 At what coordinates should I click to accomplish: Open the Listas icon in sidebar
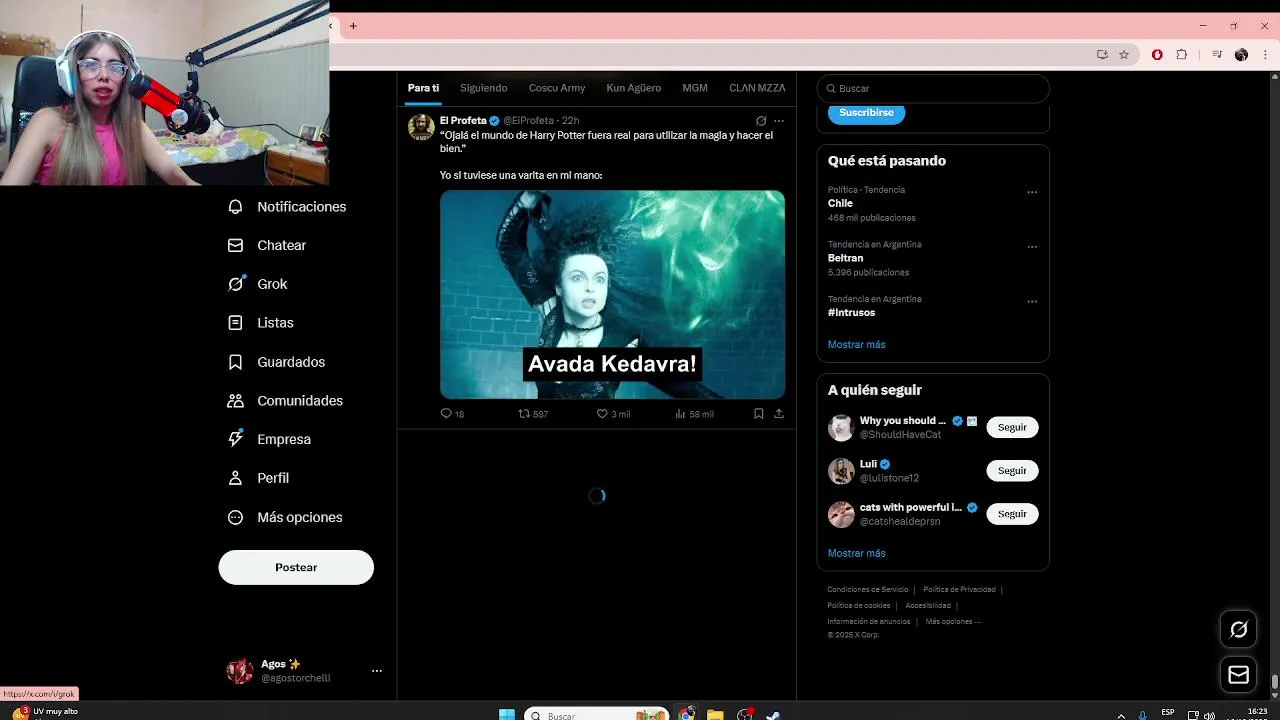pos(235,323)
